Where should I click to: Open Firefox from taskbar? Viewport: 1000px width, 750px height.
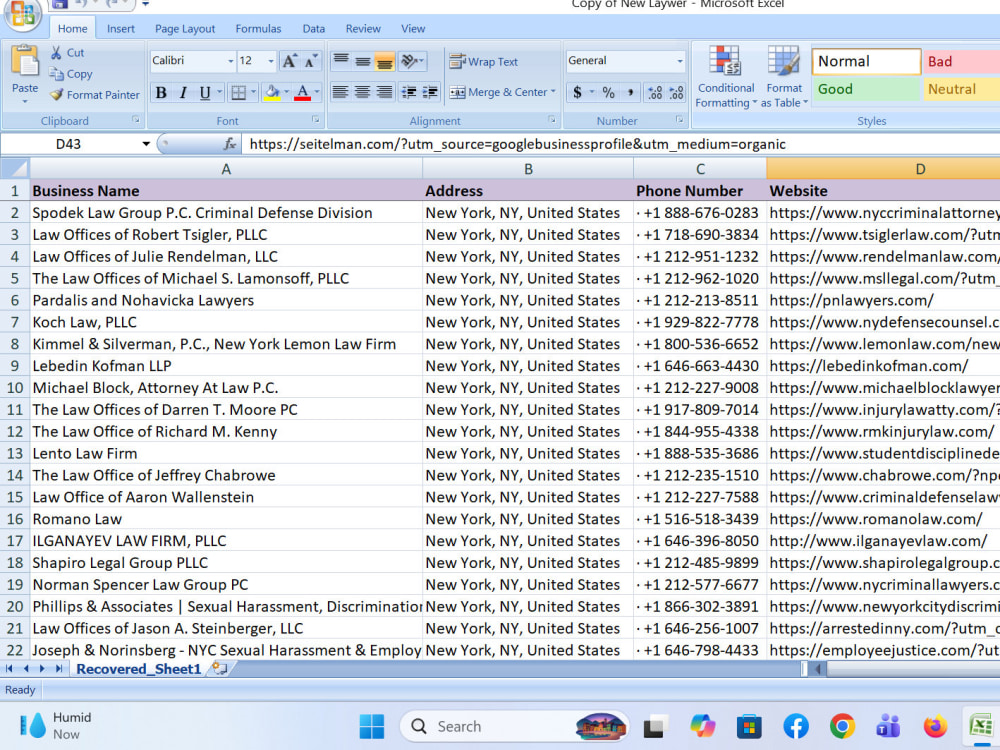(x=935, y=726)
